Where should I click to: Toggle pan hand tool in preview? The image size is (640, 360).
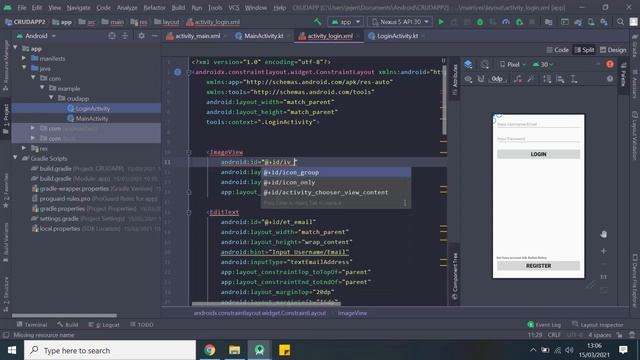604,234
